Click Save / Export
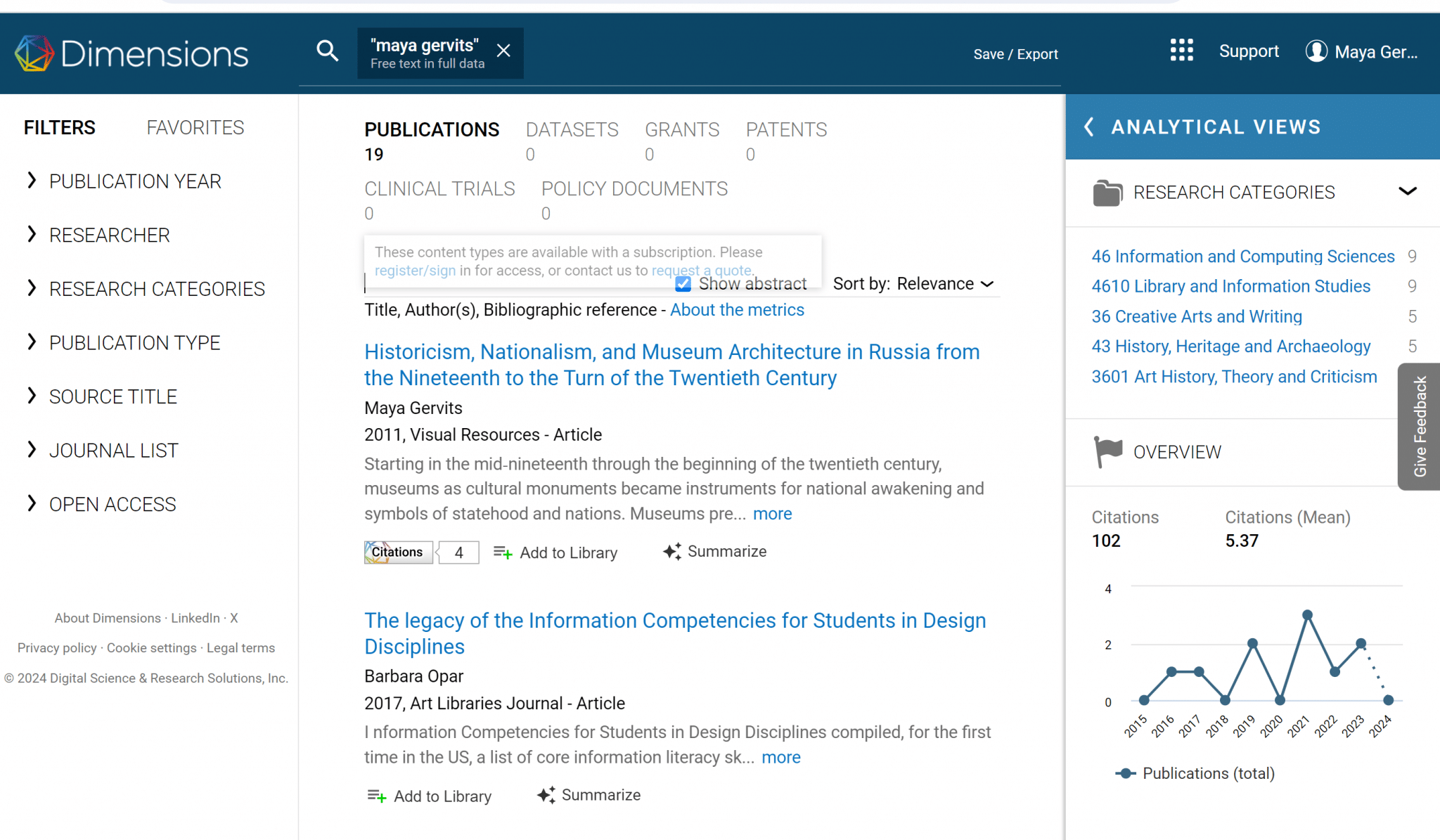 [1015, 54]
